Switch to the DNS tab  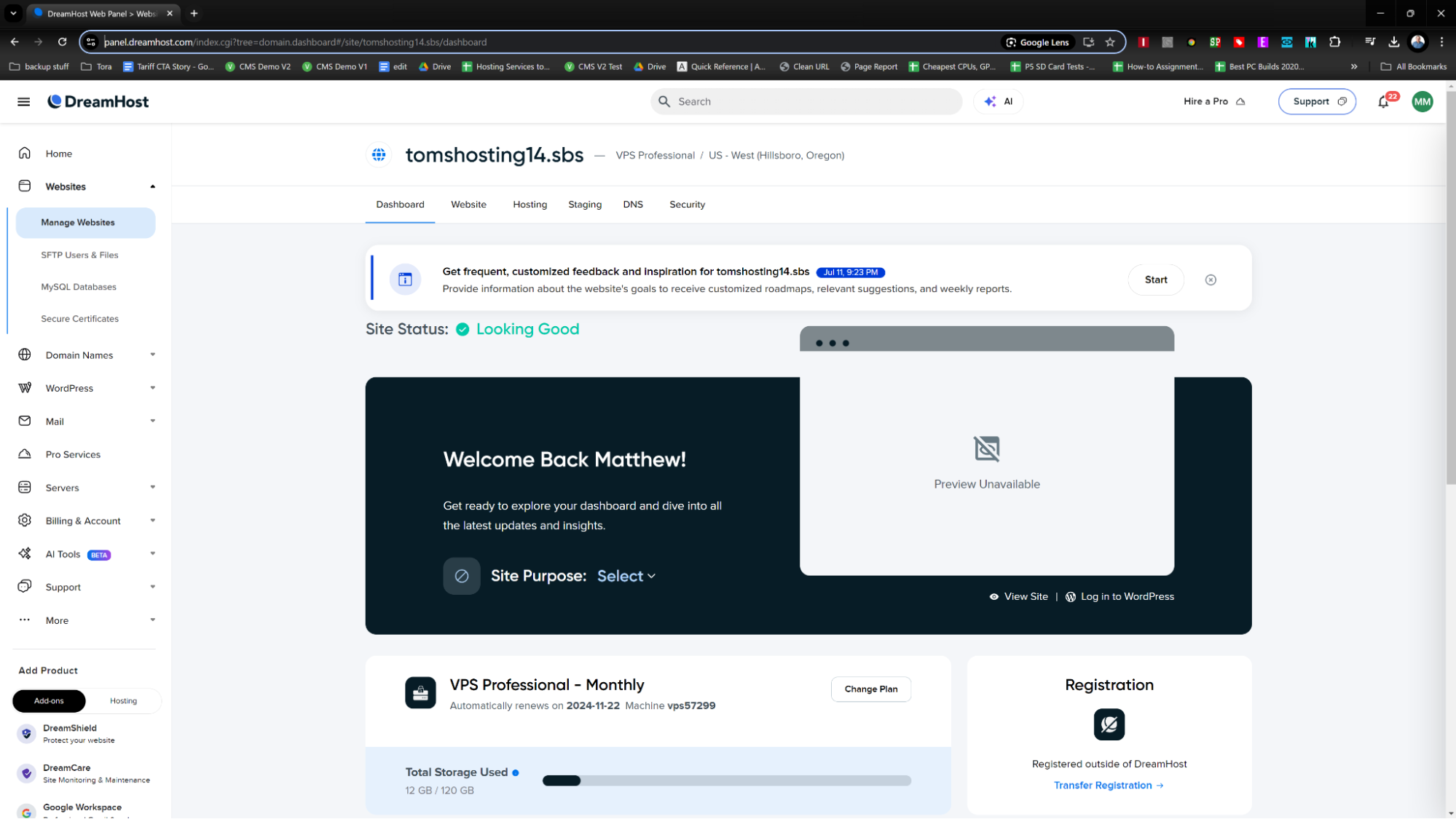(x=633, y=205)
